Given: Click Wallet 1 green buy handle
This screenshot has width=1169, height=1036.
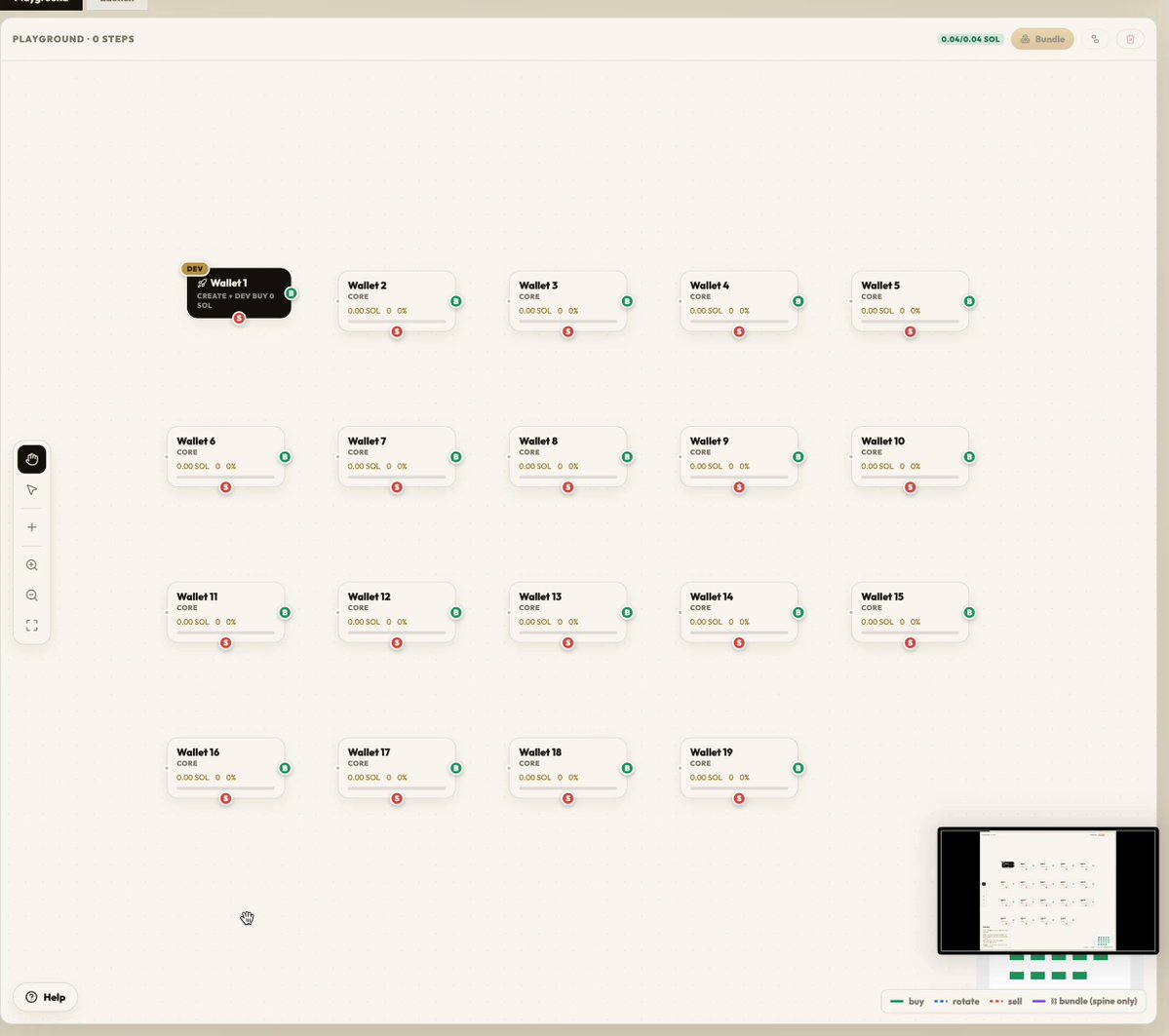Looking at the screenshot, I should point(291,293).
